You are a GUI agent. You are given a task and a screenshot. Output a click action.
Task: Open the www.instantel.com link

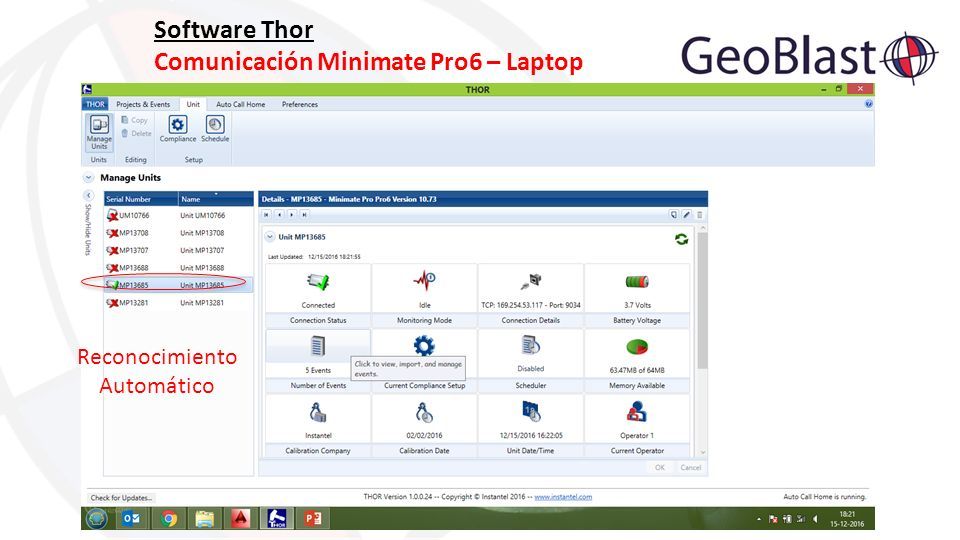tap(563, 497)
